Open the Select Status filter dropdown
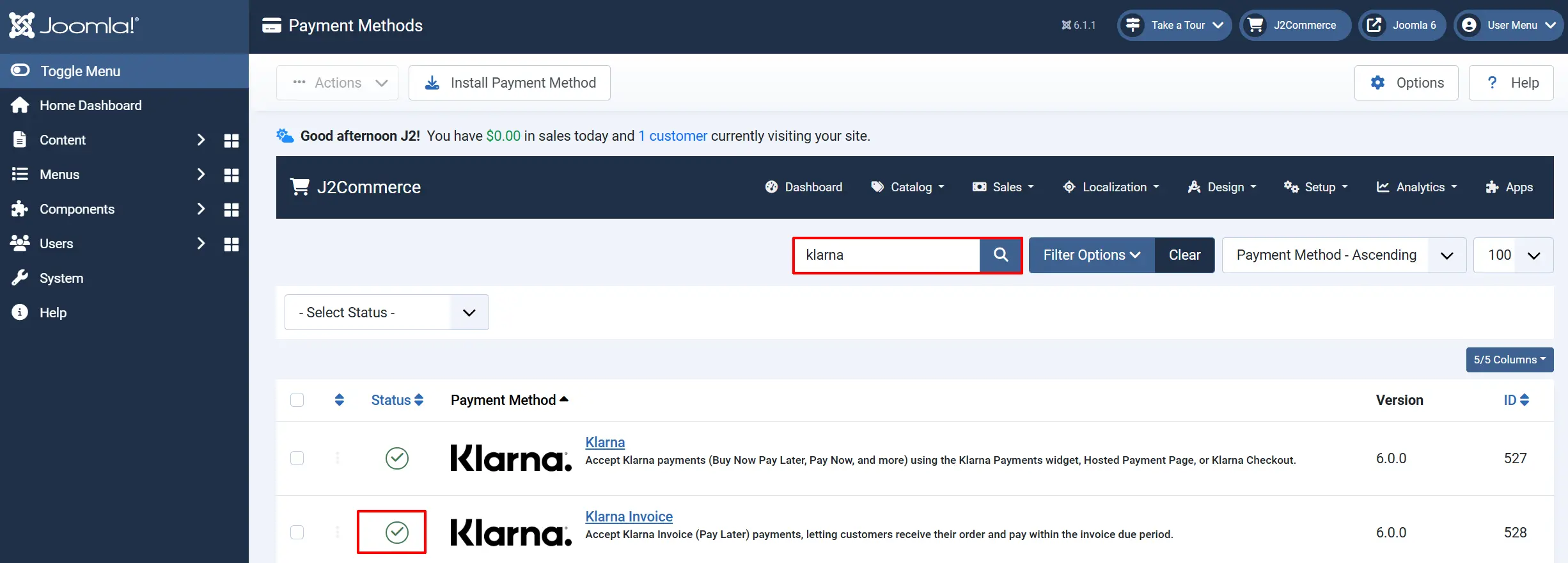1568x563 pixels. coord(387,312)
